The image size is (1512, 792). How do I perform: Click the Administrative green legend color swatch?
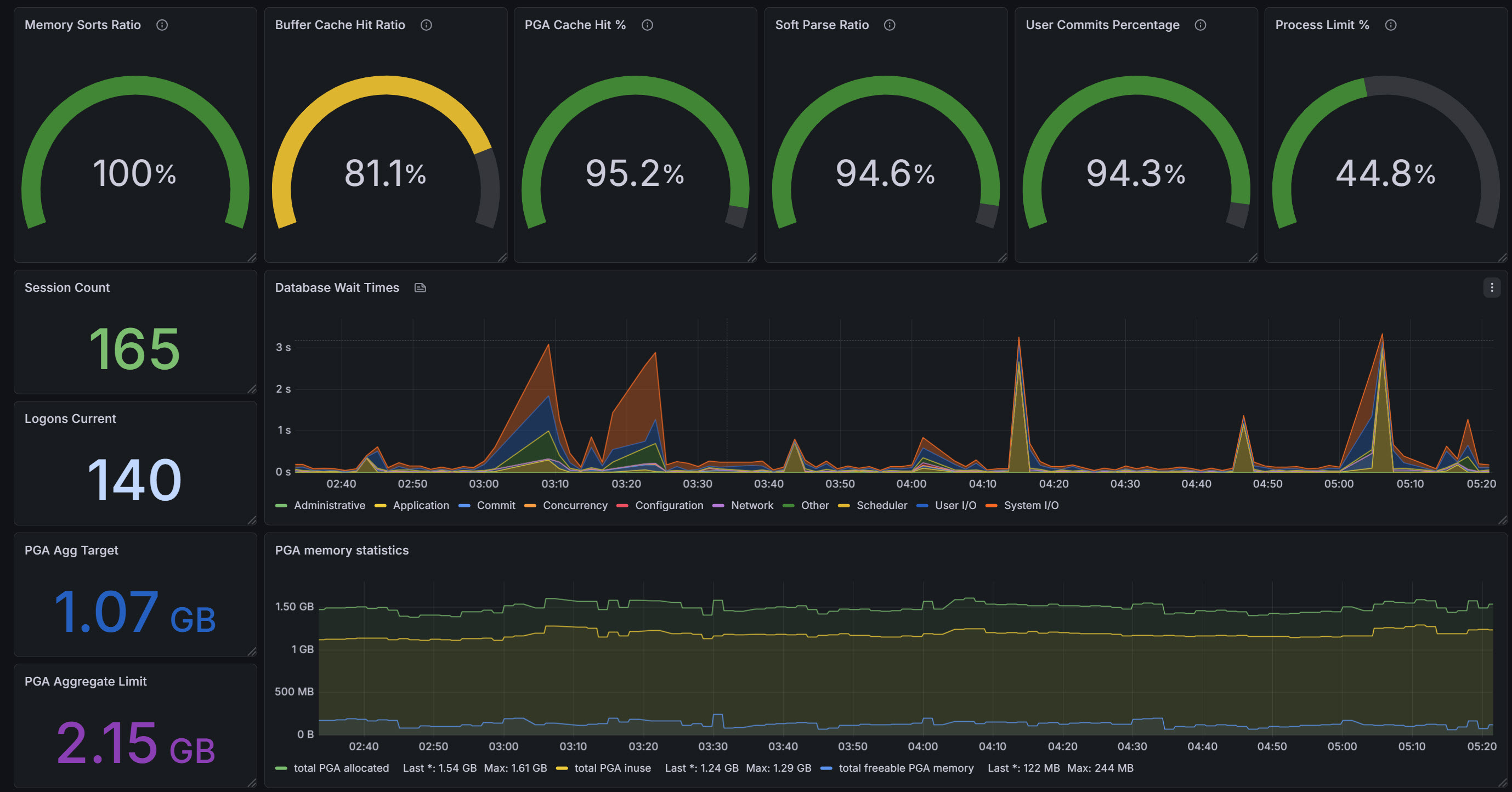[281, 506]
